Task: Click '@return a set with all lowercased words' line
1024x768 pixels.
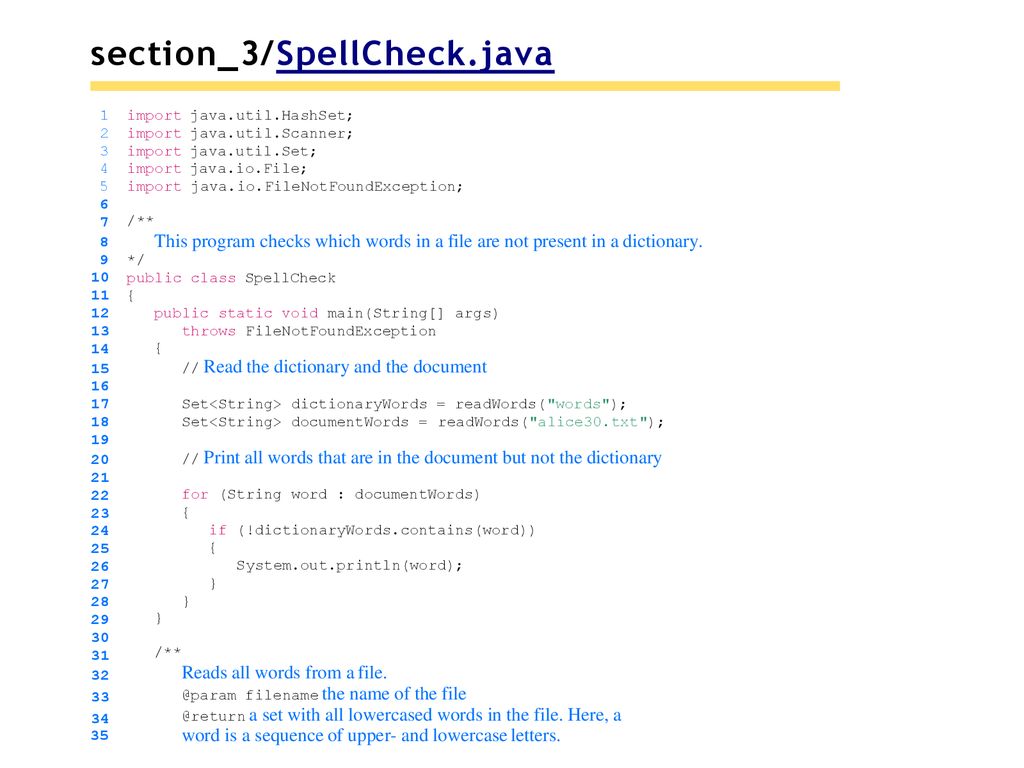Action: [402, 715]
